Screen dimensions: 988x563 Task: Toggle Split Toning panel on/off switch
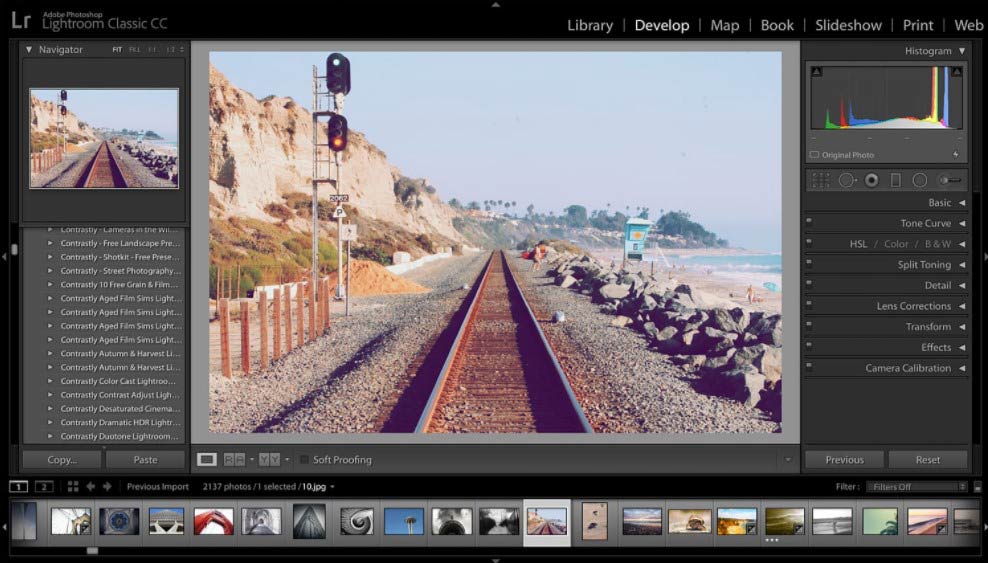tap(809, 263)
